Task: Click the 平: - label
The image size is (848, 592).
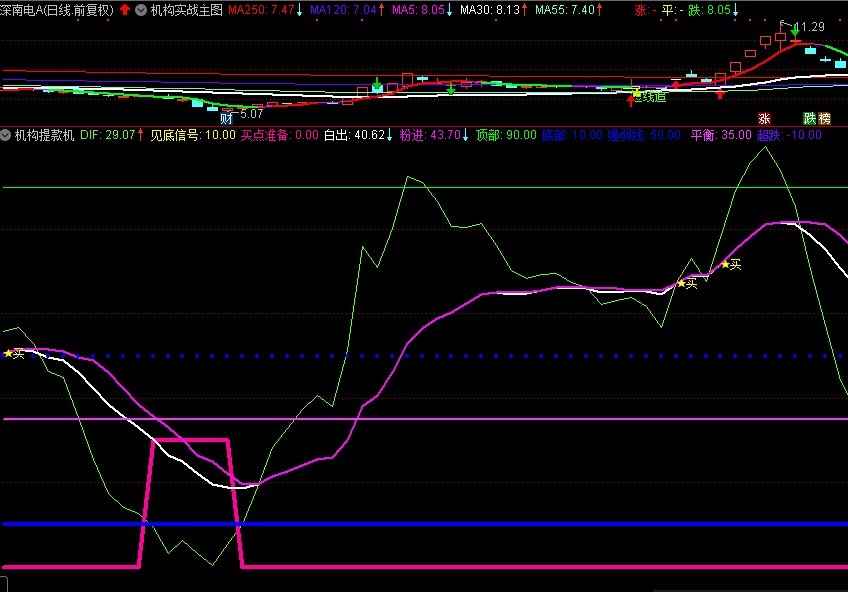Action: coord(672,10)
